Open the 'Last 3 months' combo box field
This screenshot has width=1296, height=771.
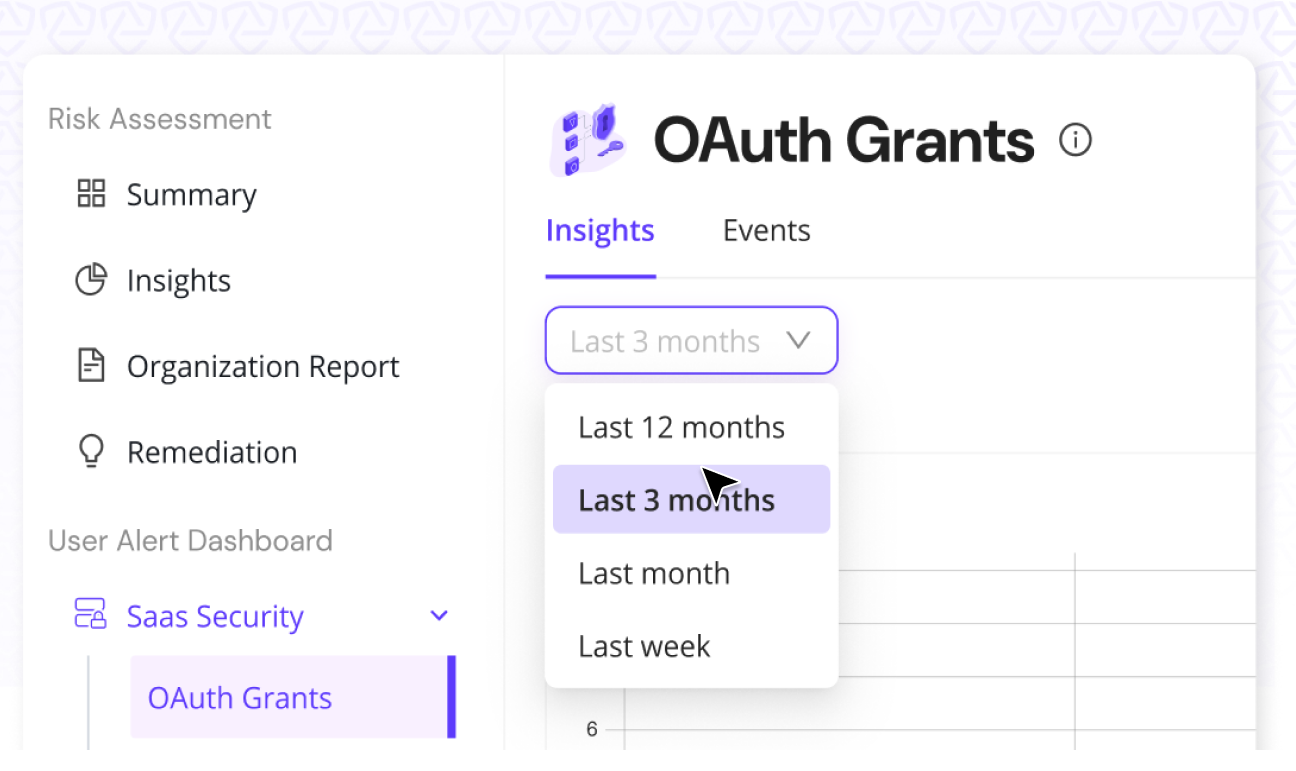[665, 341]
